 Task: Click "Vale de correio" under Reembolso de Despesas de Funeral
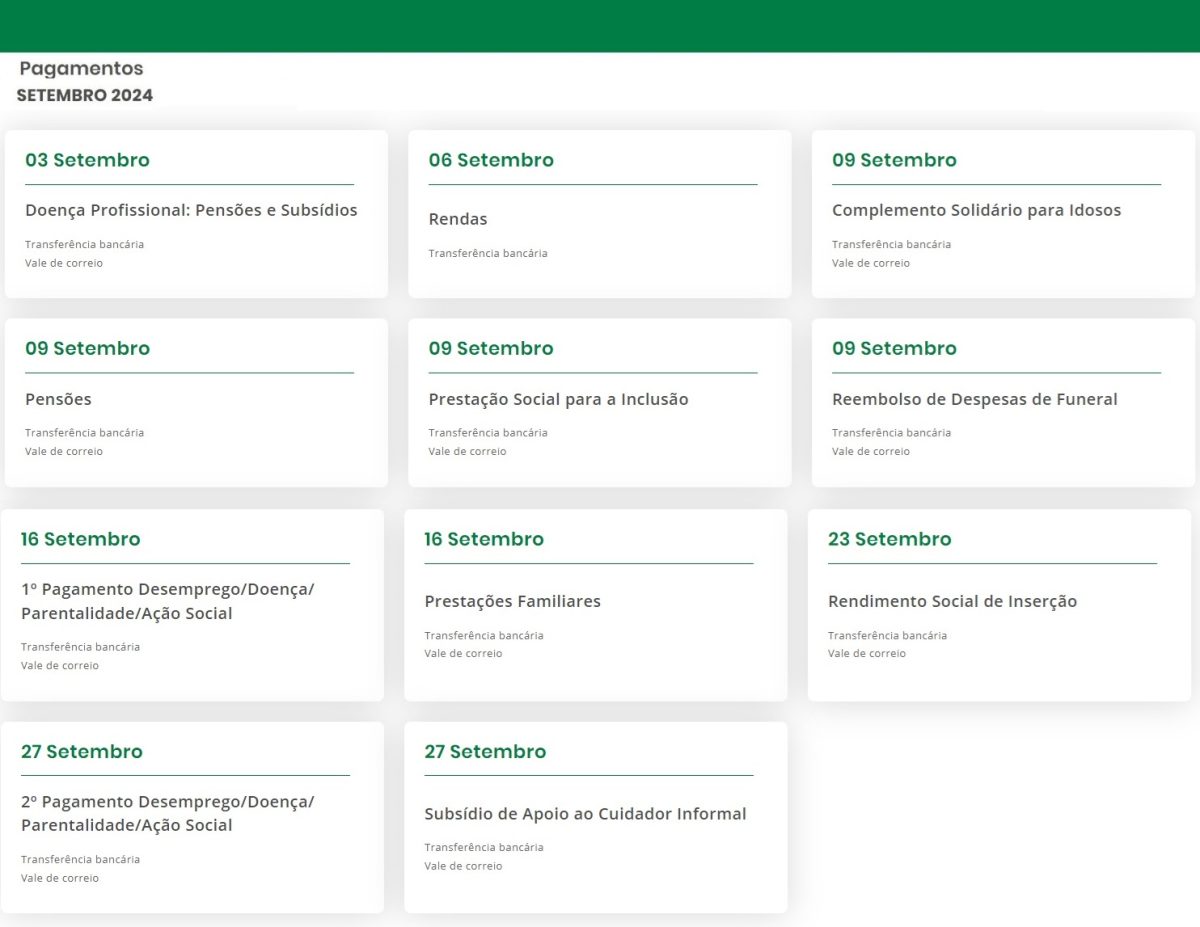pyautogui.click(x=871, y=451)
